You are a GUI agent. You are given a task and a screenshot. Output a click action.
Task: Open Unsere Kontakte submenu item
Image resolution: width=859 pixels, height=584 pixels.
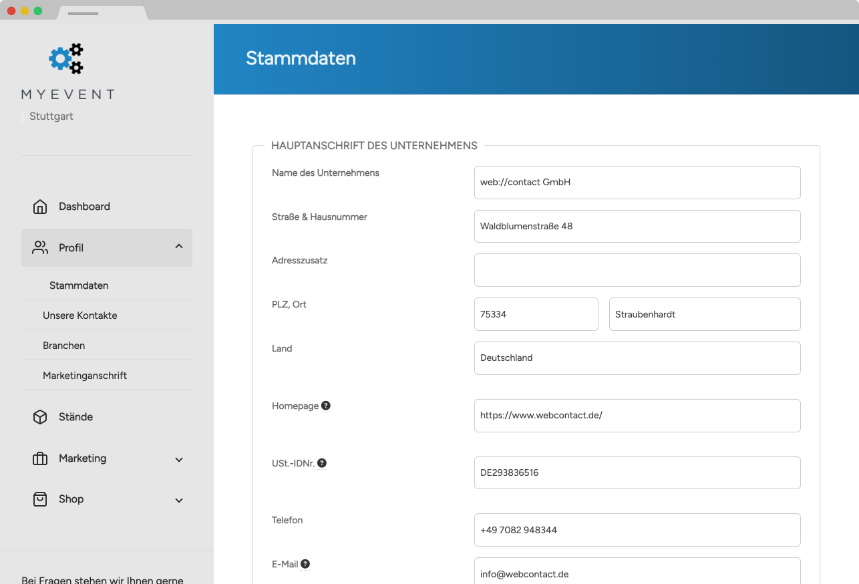tap(80, 316)
